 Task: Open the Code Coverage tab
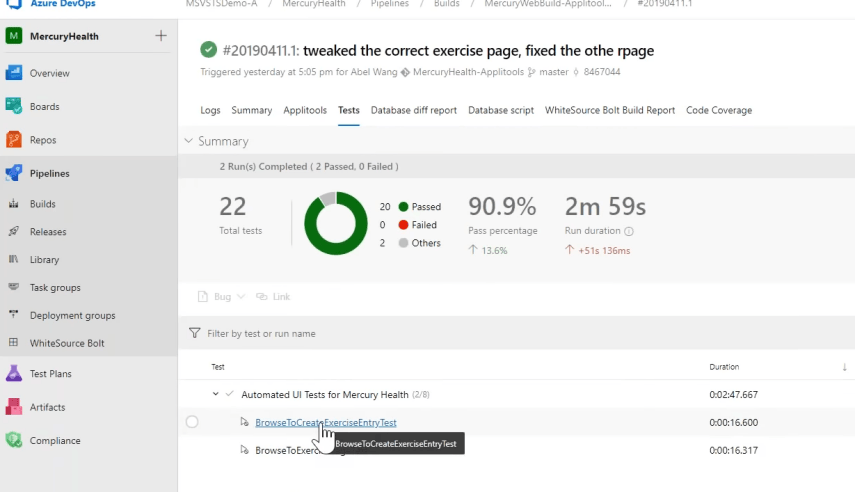coord(719,110)
